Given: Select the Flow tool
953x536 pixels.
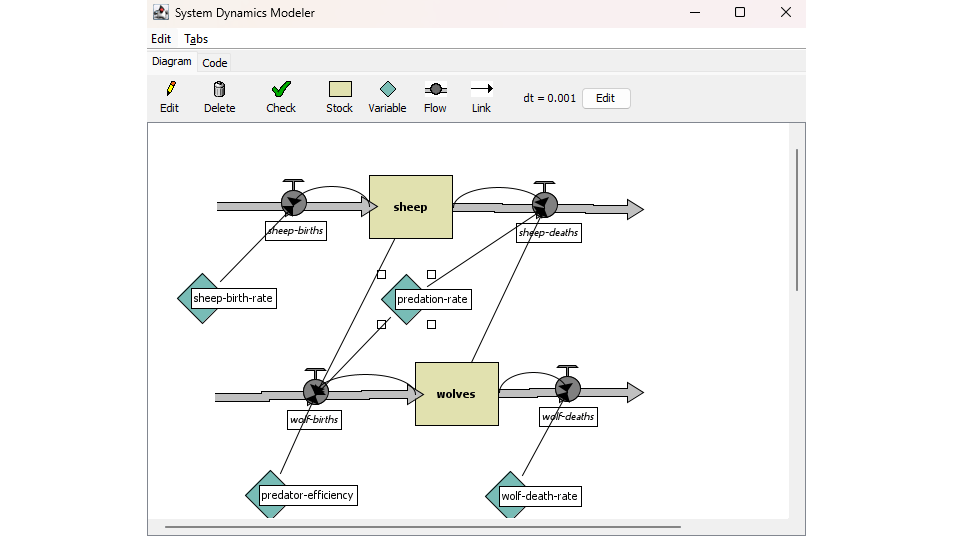Looking at the screenshot, I should (435, 97).
